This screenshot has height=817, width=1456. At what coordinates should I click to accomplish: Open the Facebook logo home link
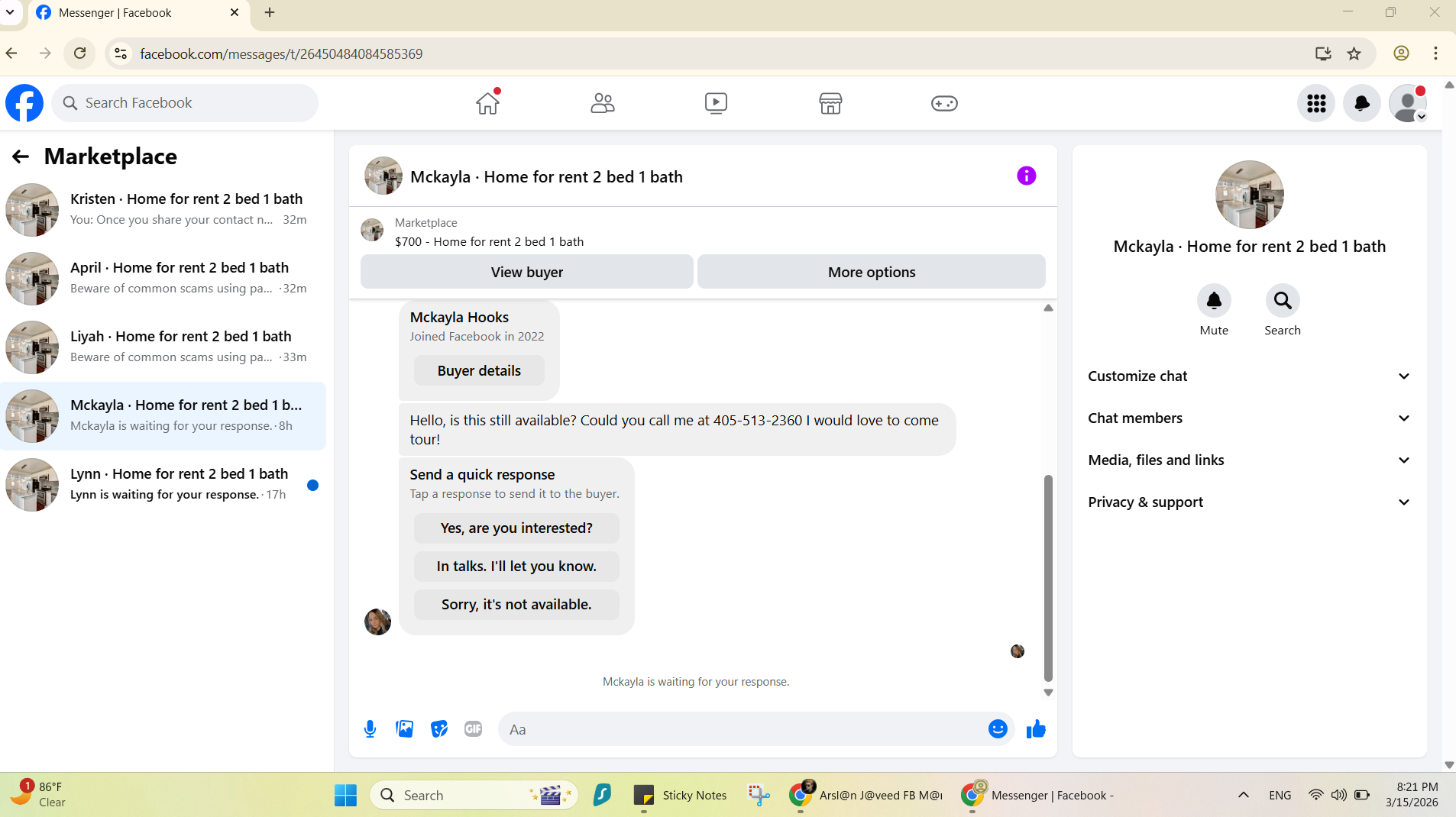pos(24,103)
